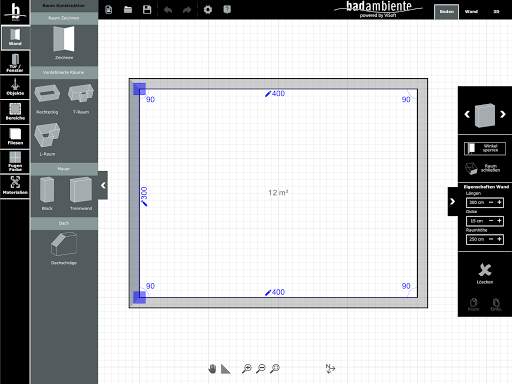The width and height of the screenshot is (512, 384).
Task: Open settings with the gear icon
Action: click(208, 10)
